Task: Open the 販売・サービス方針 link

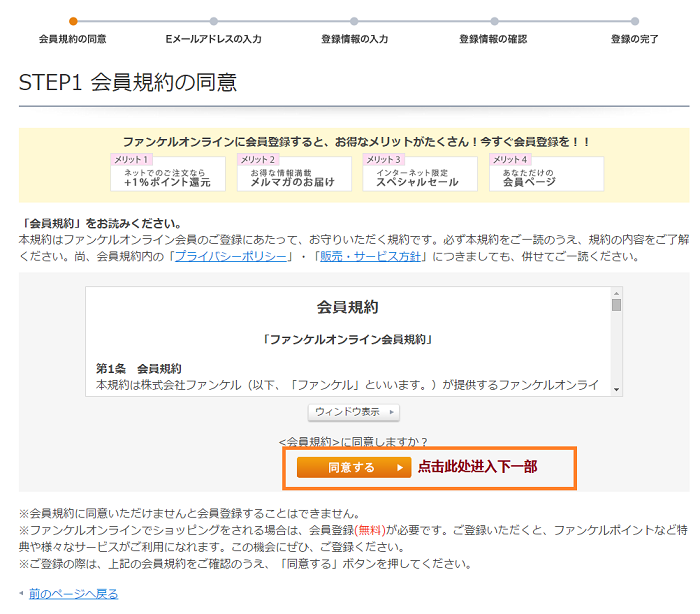Action: click(372, 257)
